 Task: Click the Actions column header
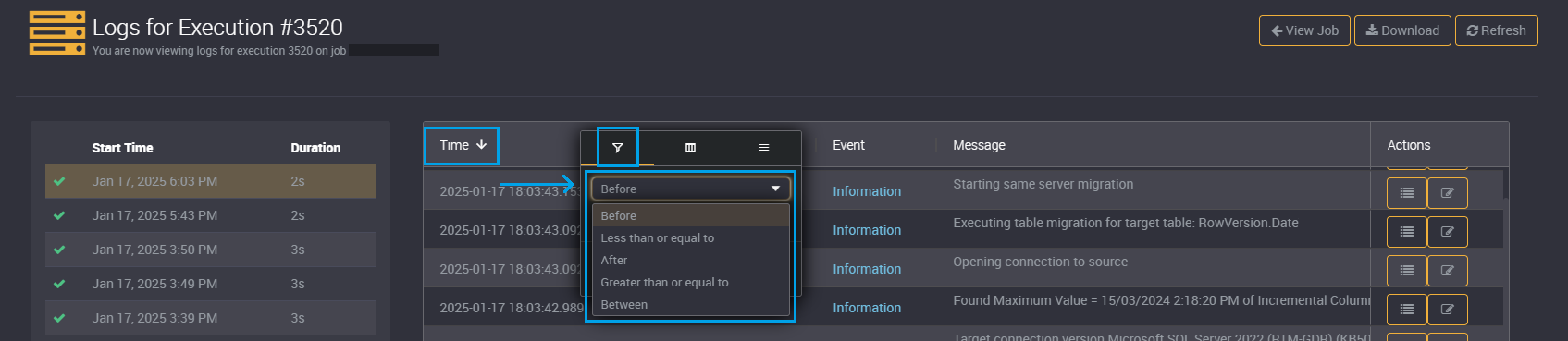pyautogui.click(x=1408, y=145)
